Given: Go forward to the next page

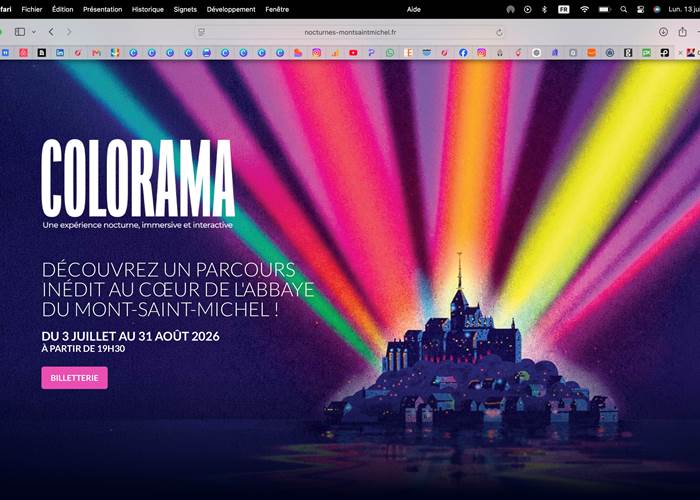Looking at the screenshot, I should tap(69, 32).
